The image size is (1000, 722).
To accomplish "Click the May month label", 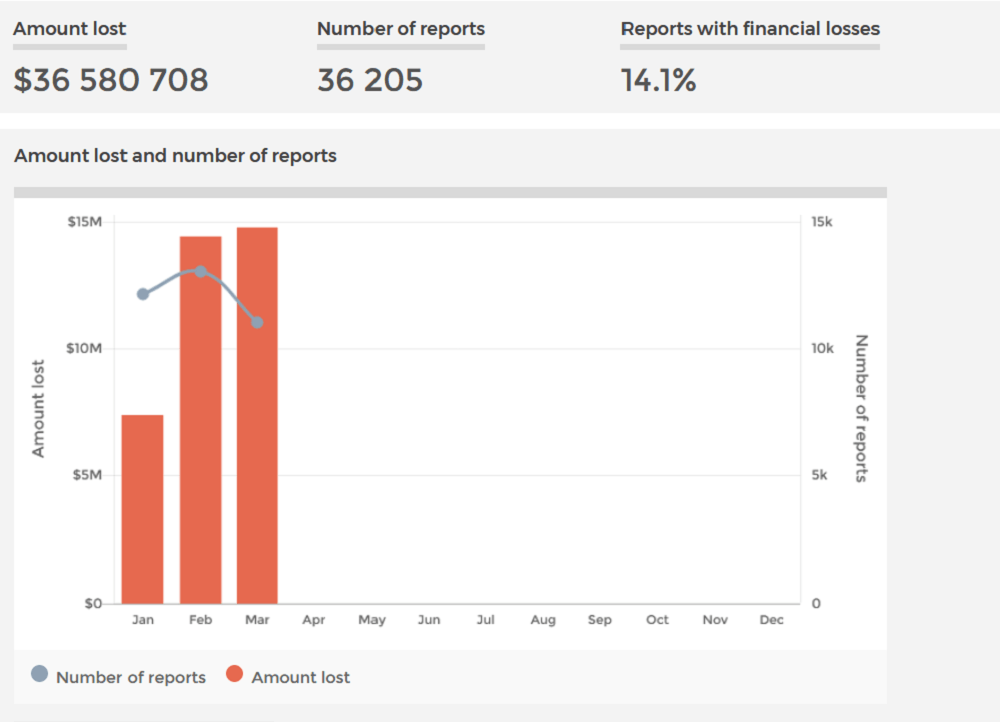I will coord(372,620).
